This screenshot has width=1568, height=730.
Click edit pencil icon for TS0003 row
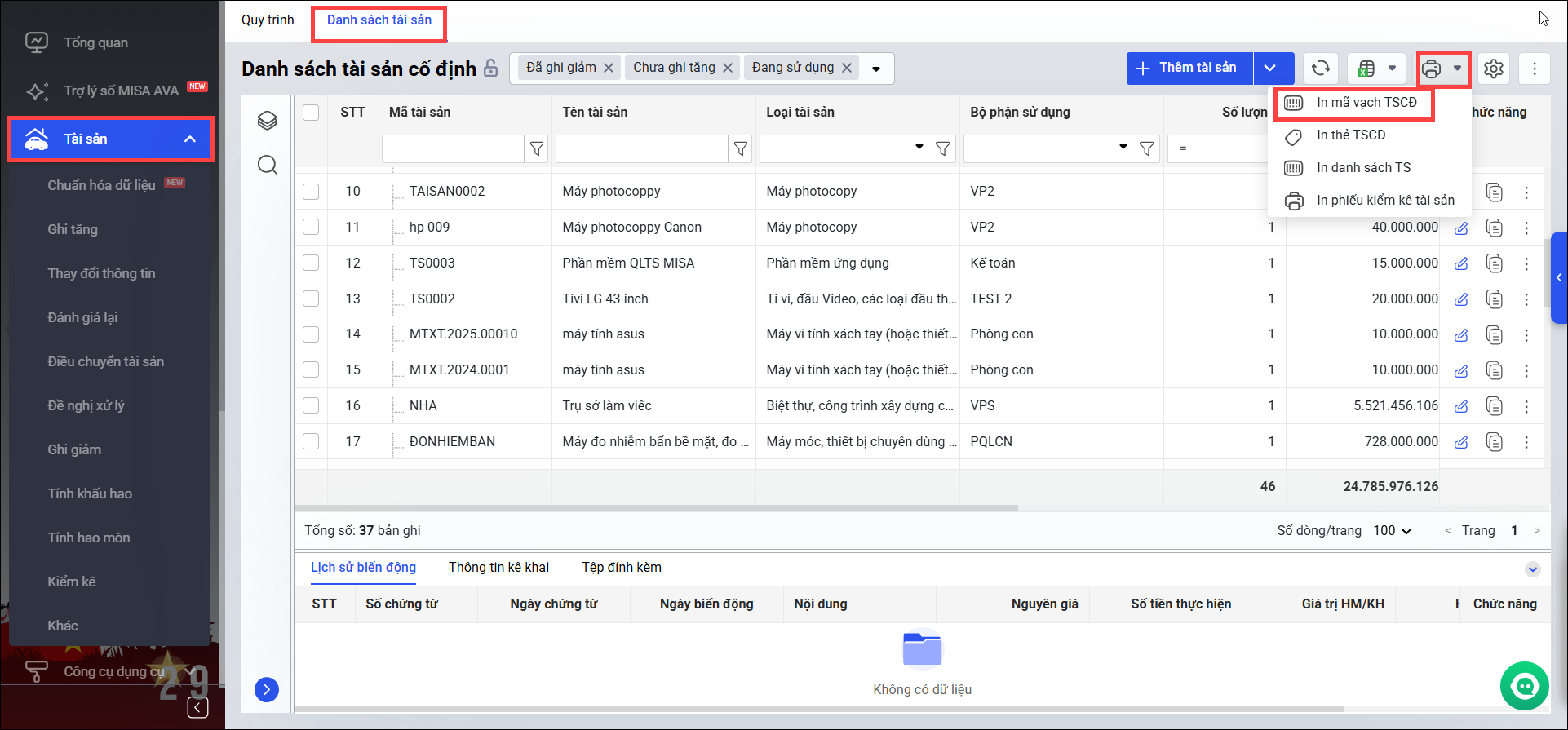(x=1461, y=263)
